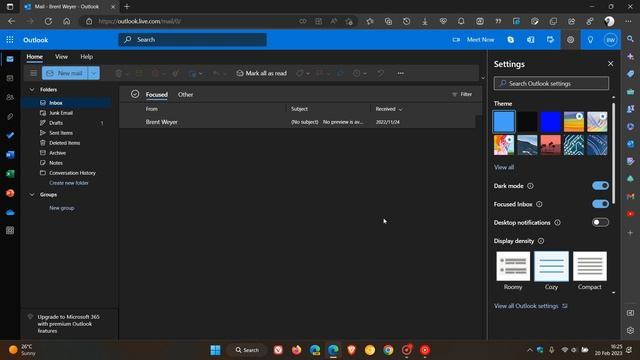Click Mark all as read
640x360 pixels.
pos(262,73)
